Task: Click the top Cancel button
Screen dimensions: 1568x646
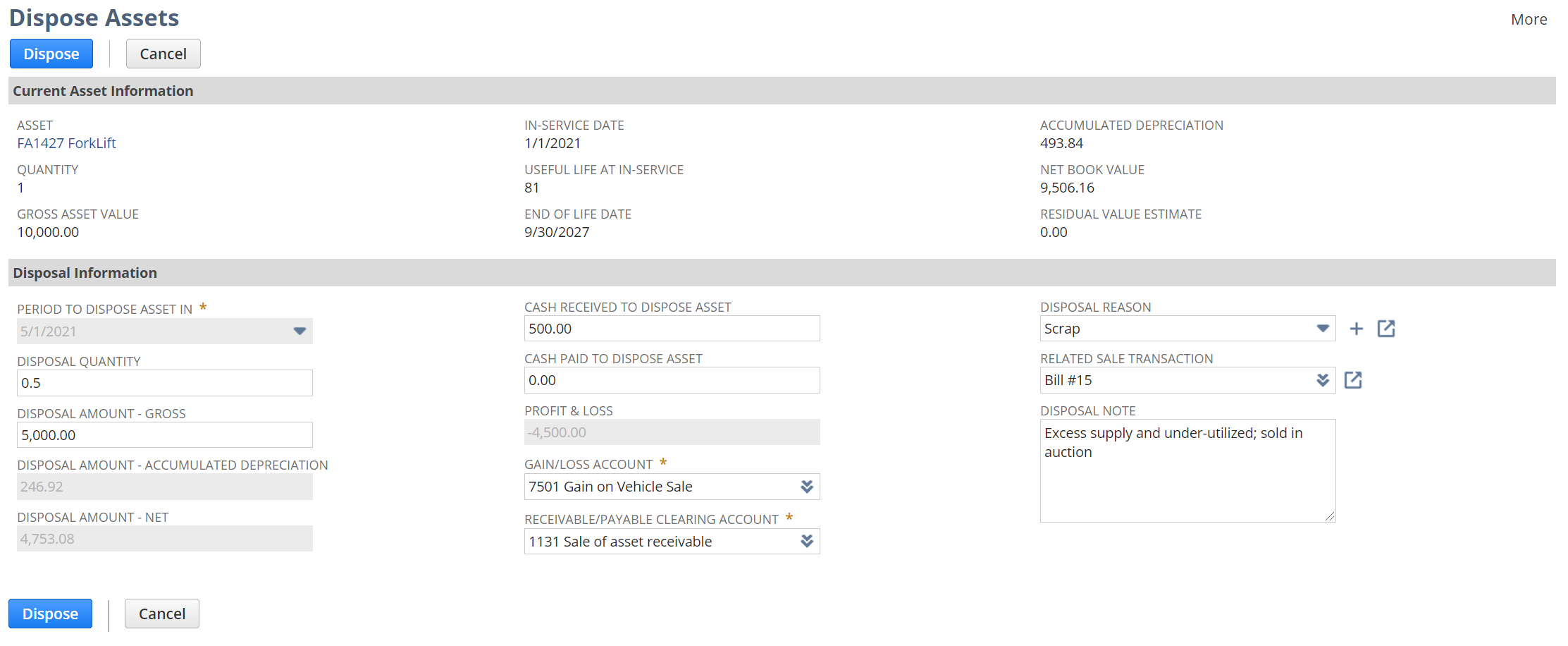Action: (x=163, y=54)
